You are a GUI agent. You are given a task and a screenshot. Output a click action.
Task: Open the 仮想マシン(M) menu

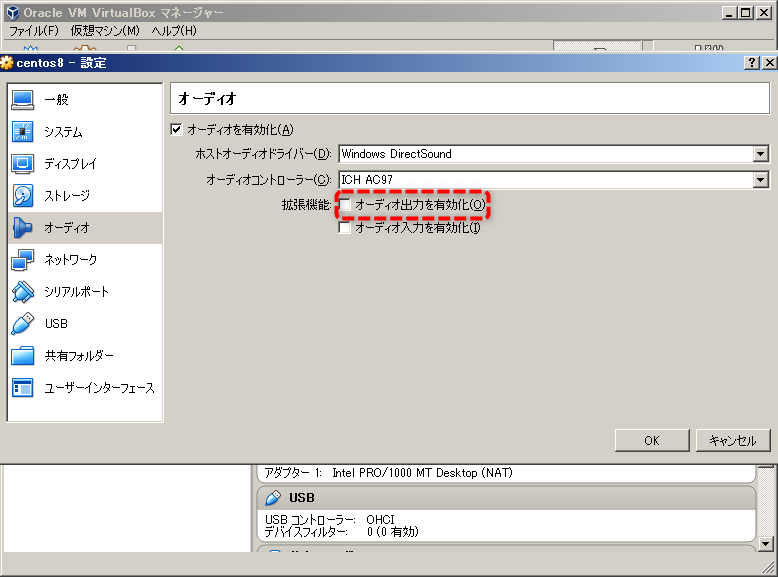coord(105,31)
